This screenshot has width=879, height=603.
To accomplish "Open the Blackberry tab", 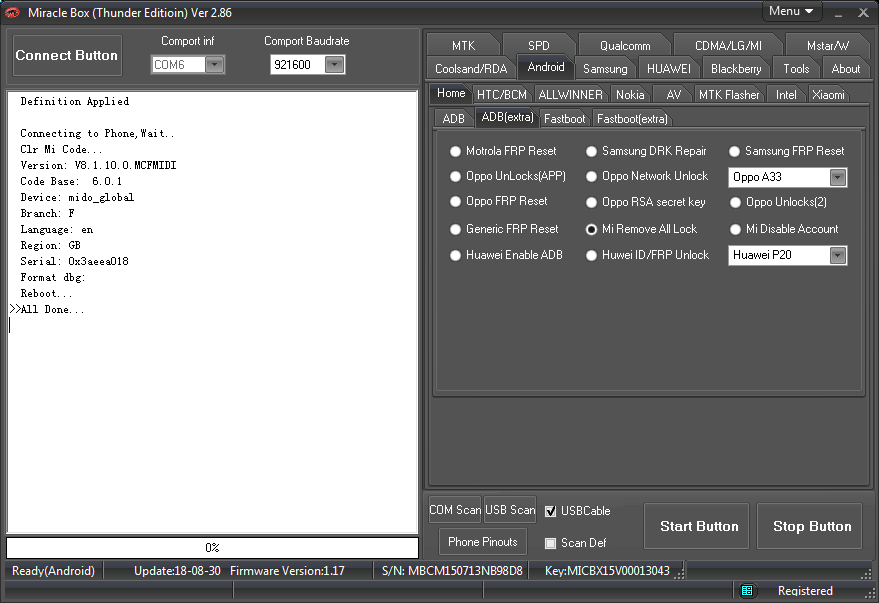I will tap(735, 68).
